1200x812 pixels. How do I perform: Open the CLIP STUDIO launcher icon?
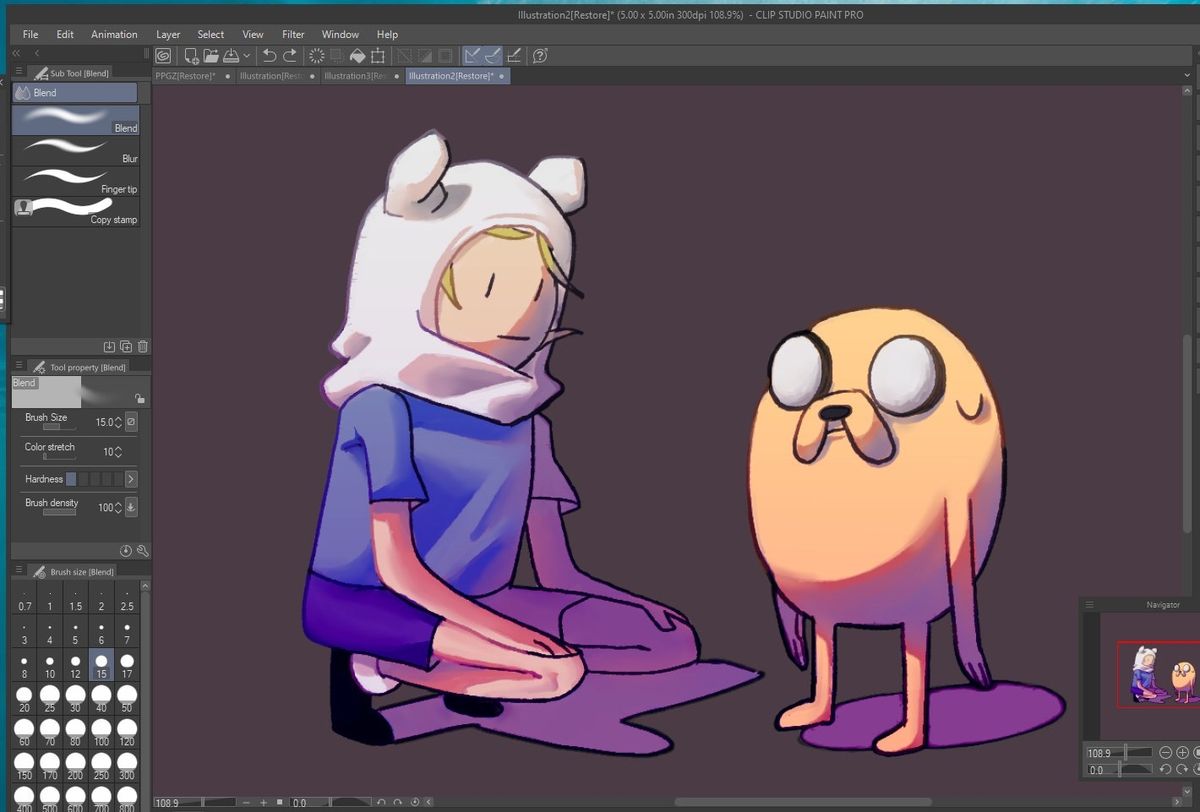click(163, 56)
